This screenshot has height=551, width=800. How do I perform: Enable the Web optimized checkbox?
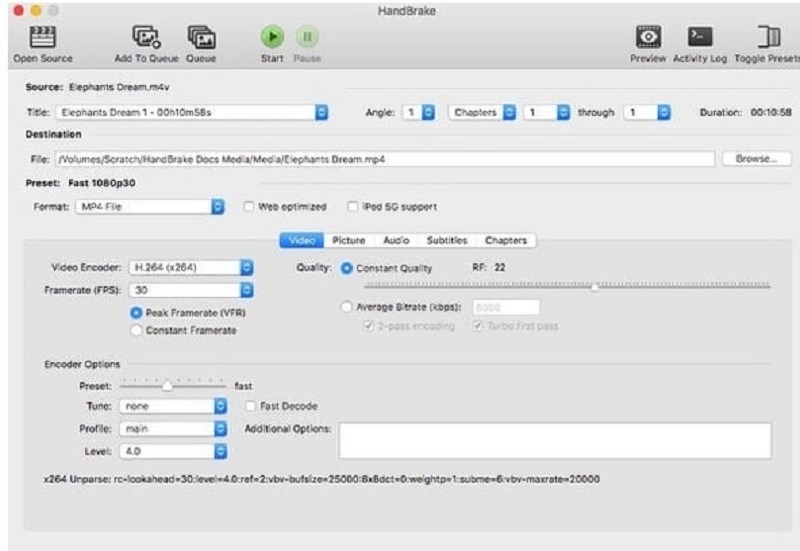(x=250, y=207)
